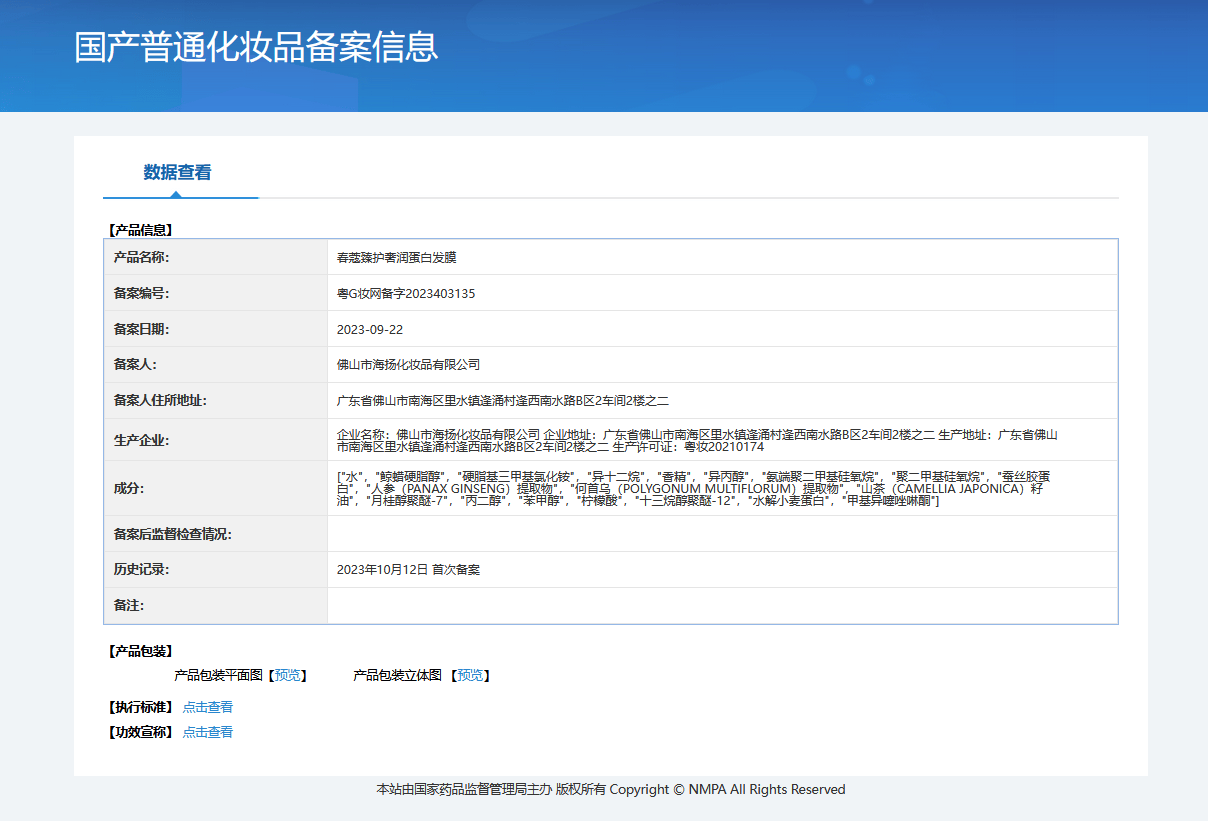
Task: Click the 【产品信息】 section heading
Action: 139,230
